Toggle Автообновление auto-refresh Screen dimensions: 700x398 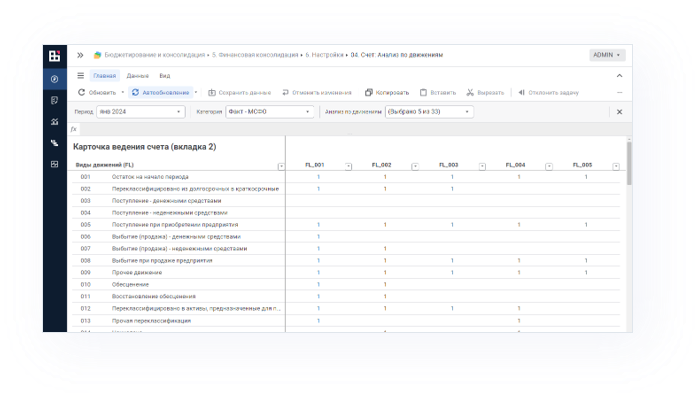[161, 93]
